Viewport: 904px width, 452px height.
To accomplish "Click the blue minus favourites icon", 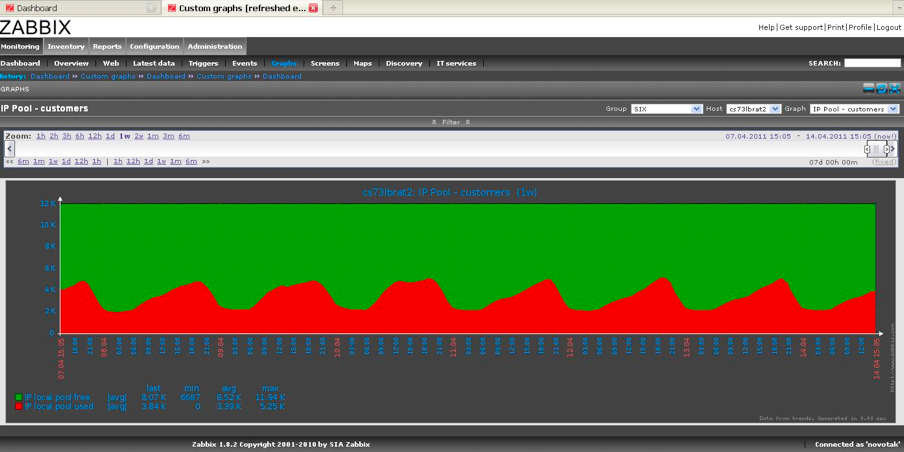I will point(868,89).
